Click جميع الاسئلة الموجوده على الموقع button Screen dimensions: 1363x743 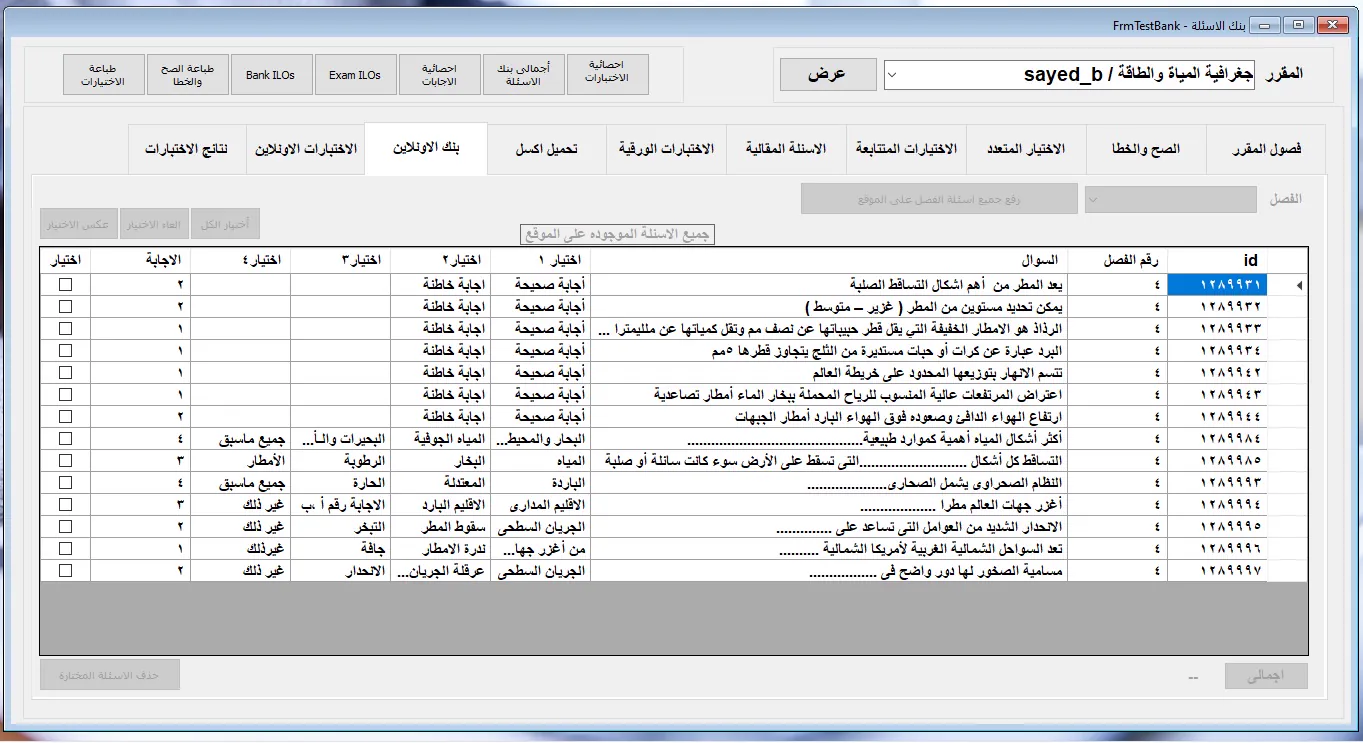[618, 234]
